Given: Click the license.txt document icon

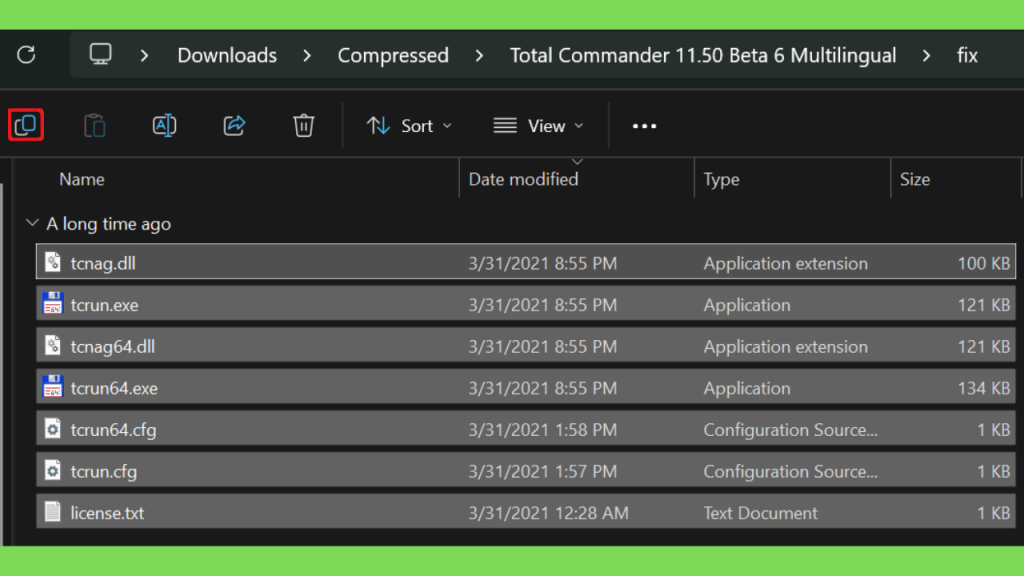Looking at the screenshot, I should point(53,512).
